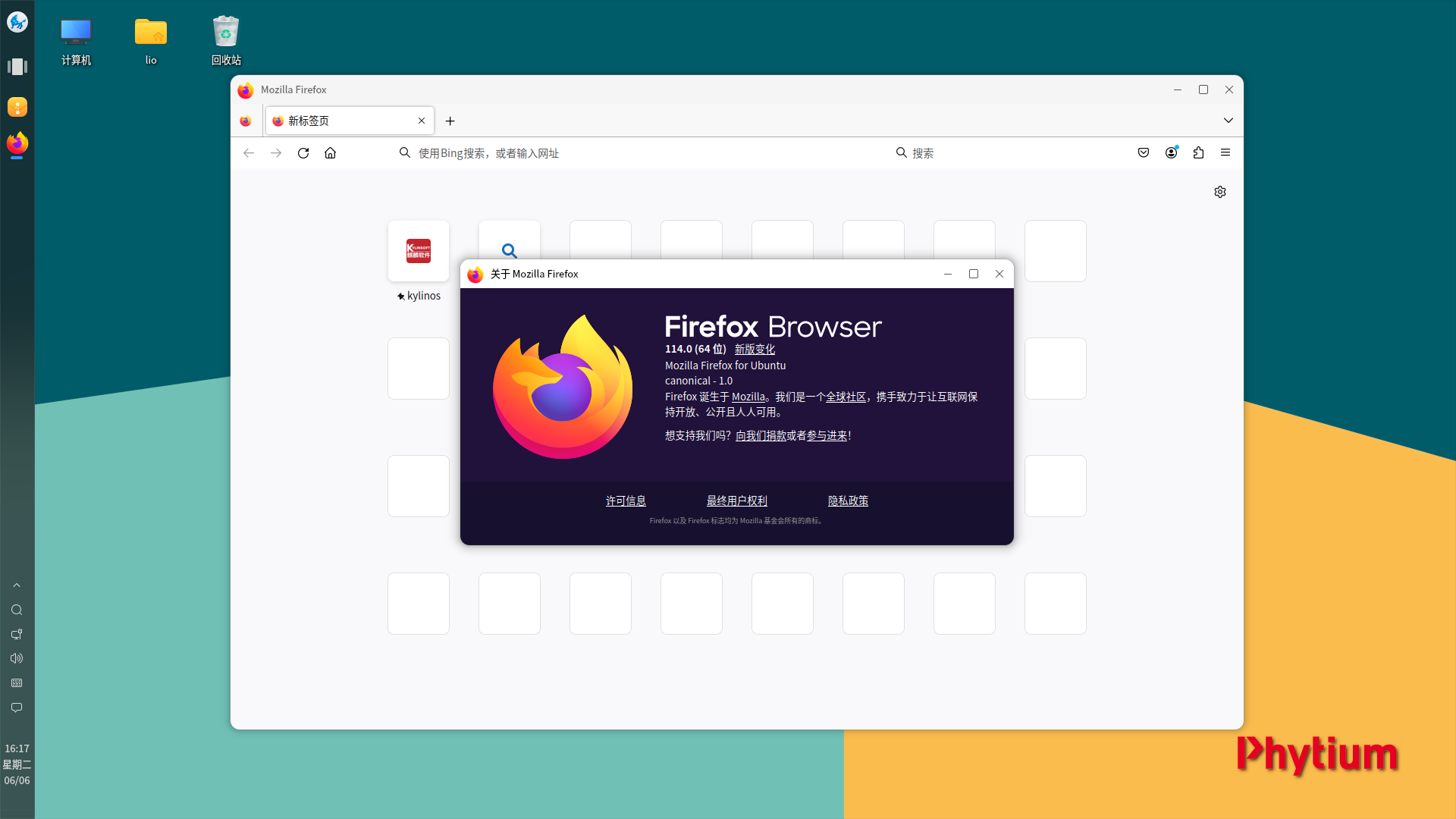Viewport: 1456px width, 819px height.
Task: Open the 隐私政策 link
Action: 848,501
